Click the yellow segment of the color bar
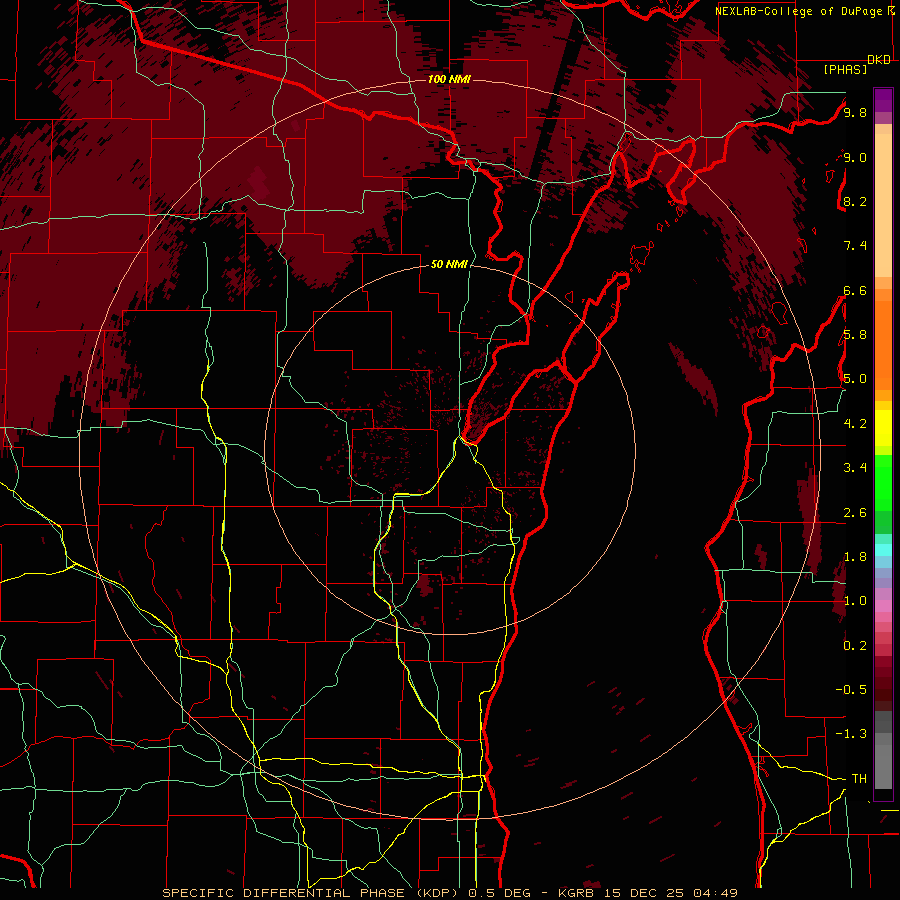 tap(883, 428)
